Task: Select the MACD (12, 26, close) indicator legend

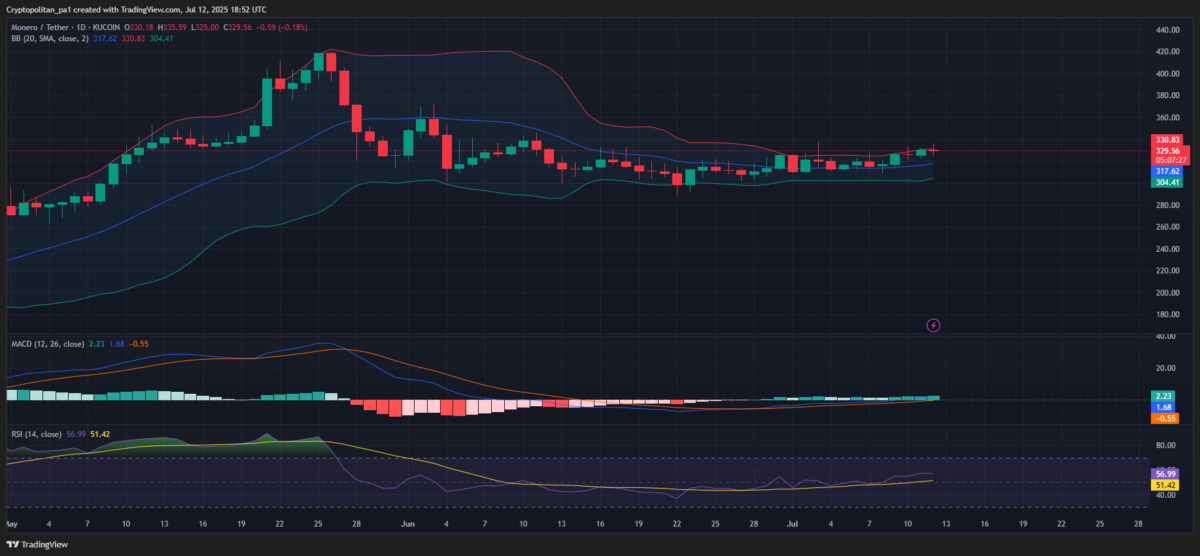Action: [x=48, y=344]
